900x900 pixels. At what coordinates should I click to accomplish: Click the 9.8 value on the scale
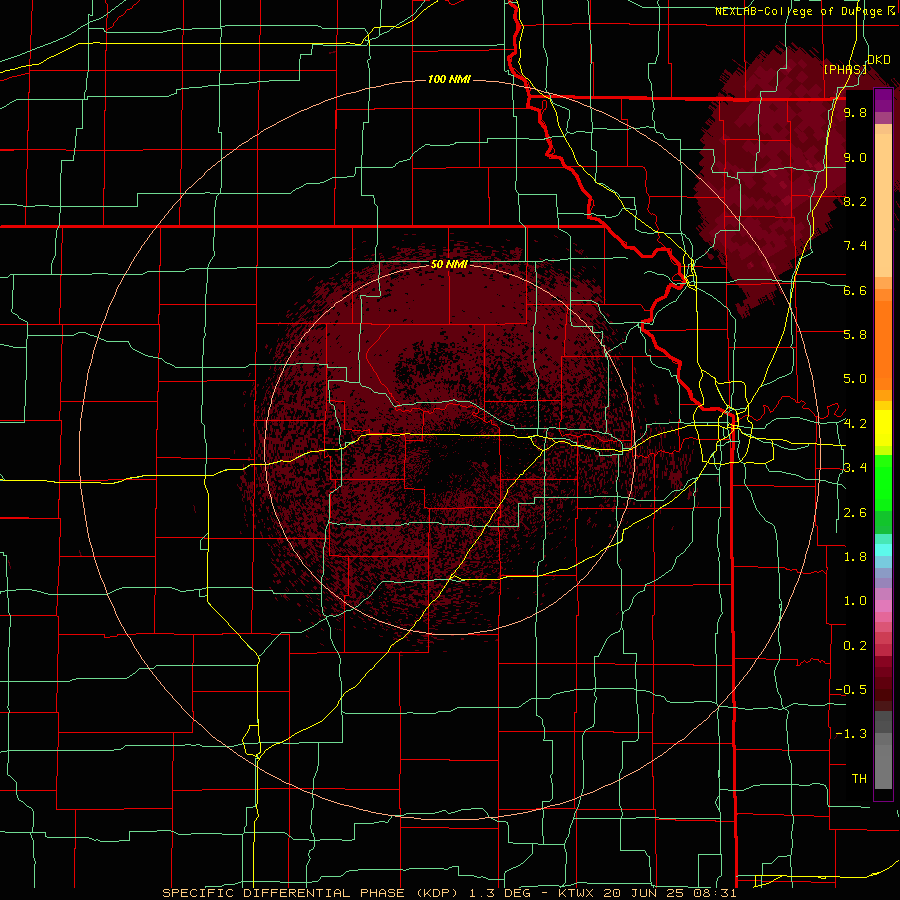tap(855, 112)
